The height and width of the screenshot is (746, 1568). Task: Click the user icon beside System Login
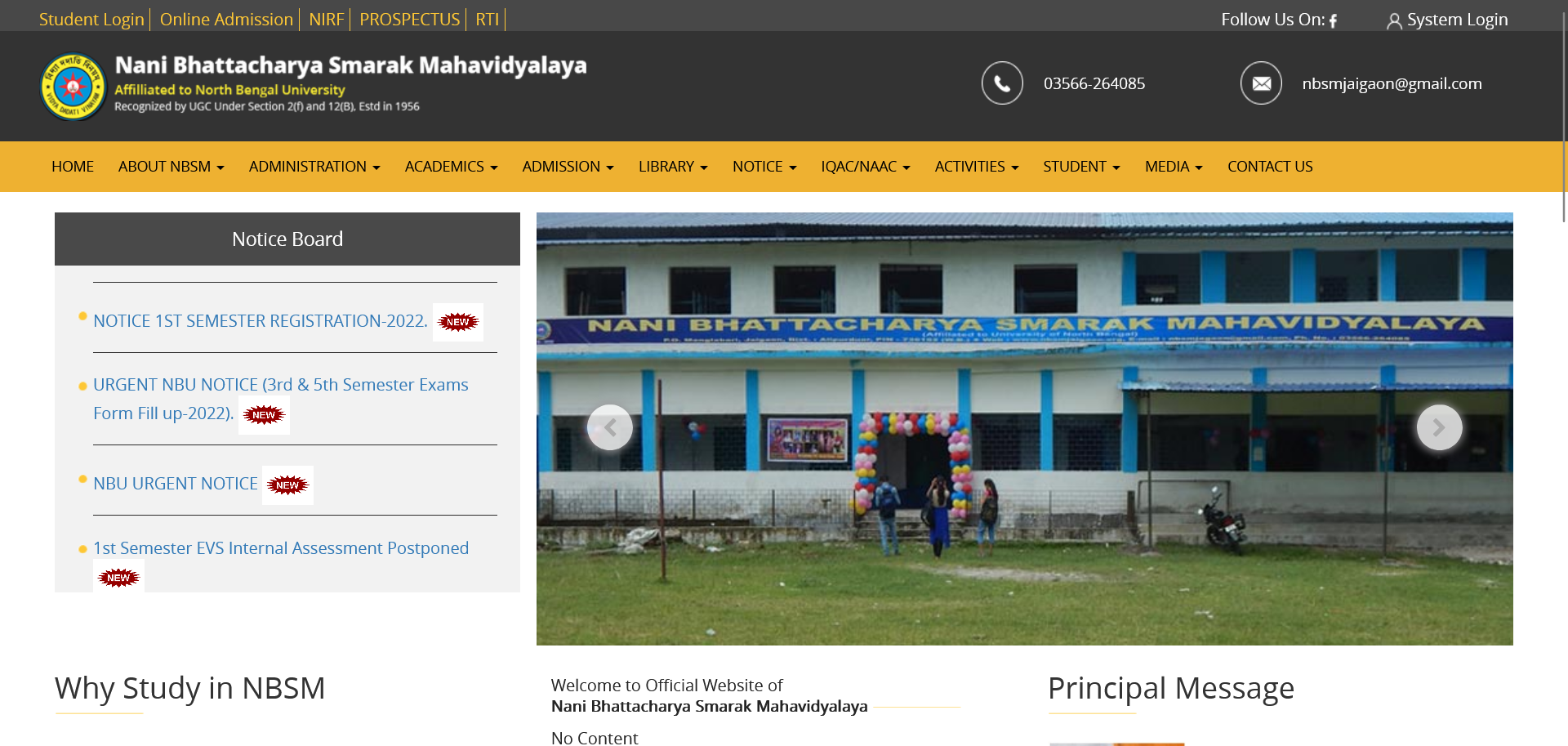pyautogui.click(x=1394, y=21)
